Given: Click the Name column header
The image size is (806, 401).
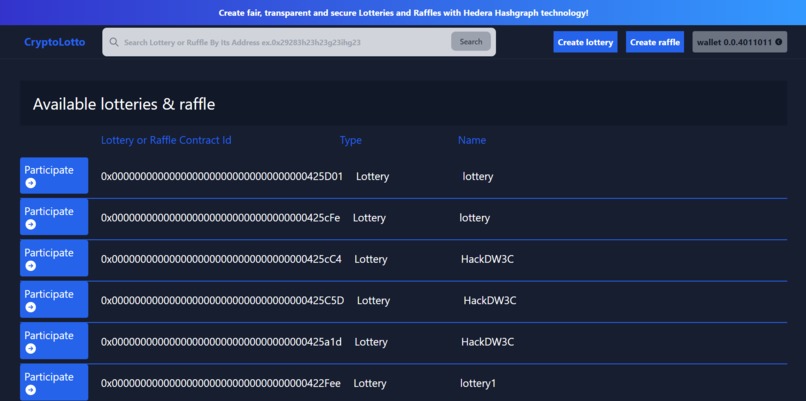Looking at the screenshot, I should click(472, 140).
